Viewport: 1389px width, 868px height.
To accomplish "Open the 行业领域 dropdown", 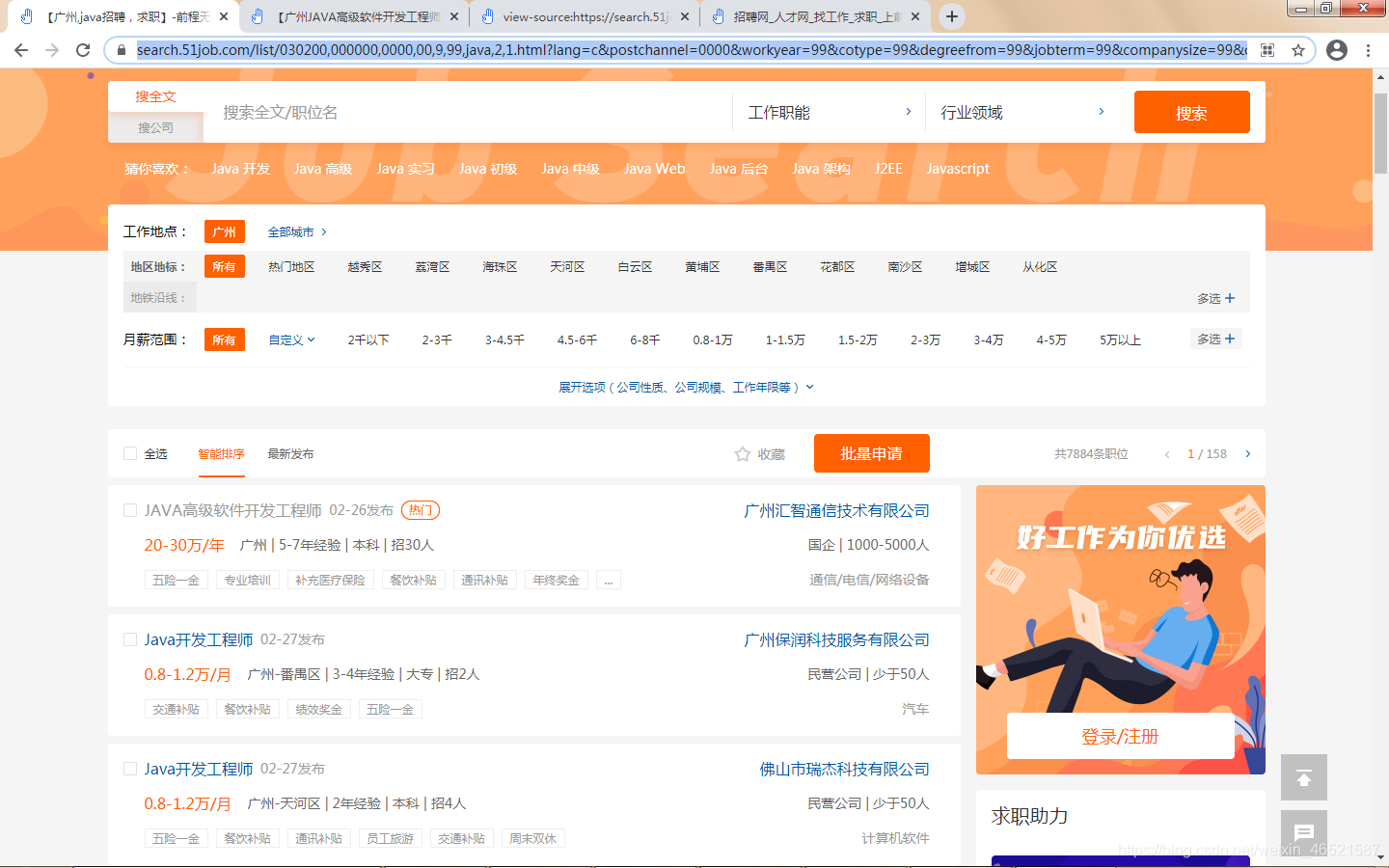I will coord(1022,113).
